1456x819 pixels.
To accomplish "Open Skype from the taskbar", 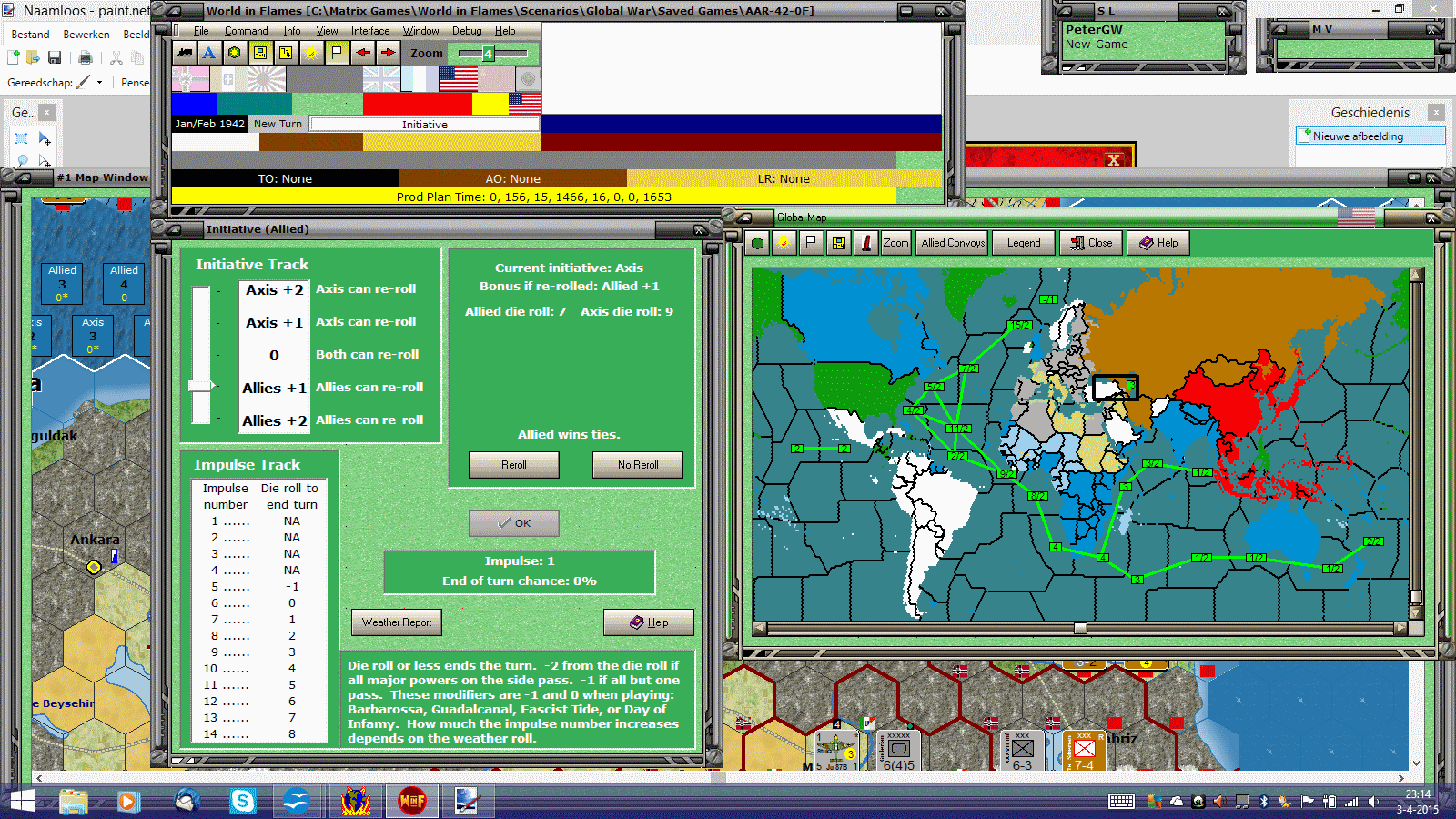I will click(x=243, y=802).
